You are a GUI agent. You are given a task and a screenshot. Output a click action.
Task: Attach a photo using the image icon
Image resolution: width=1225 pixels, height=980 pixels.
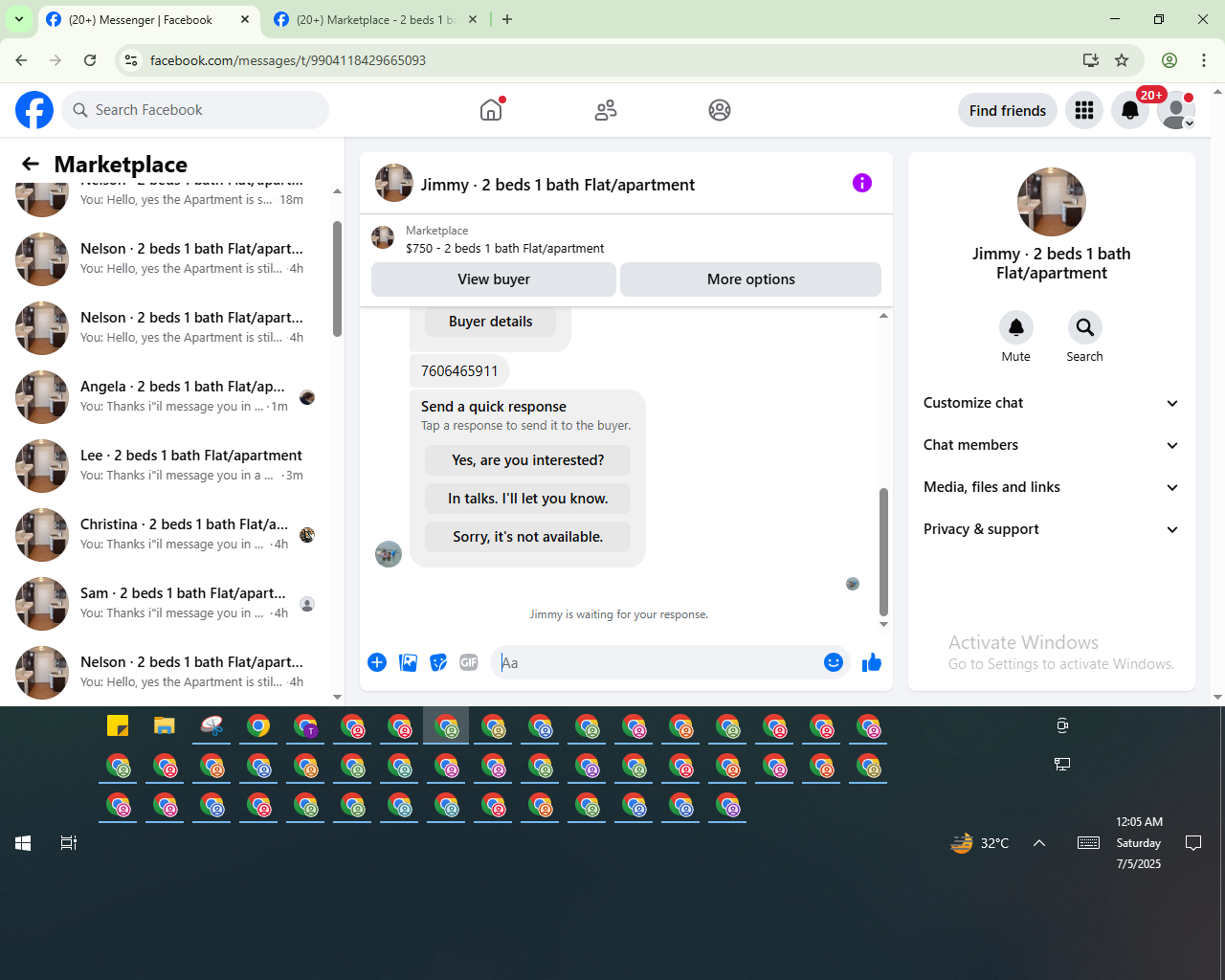[408, 662]
